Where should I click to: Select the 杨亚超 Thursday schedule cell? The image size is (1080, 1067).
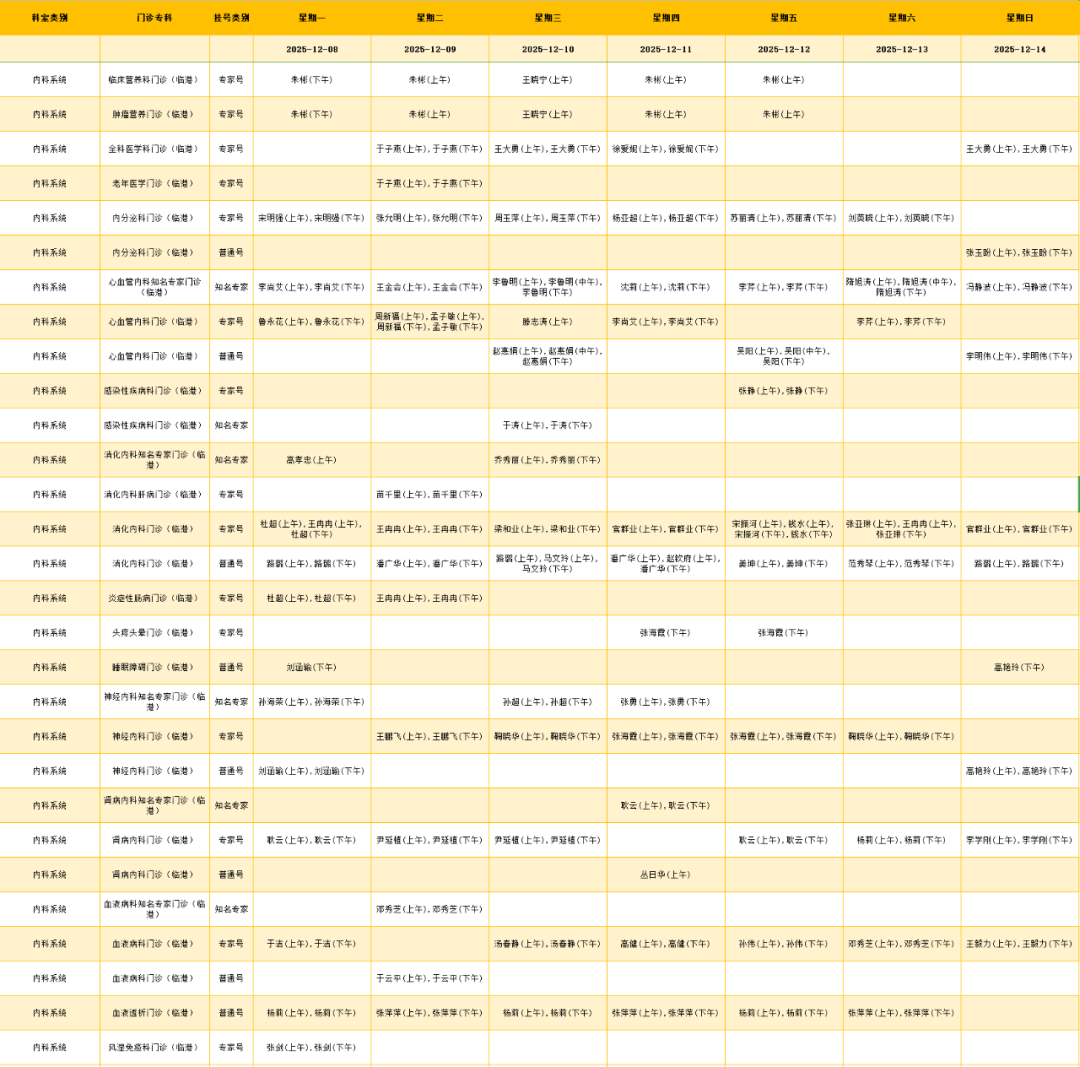(665, 218)
